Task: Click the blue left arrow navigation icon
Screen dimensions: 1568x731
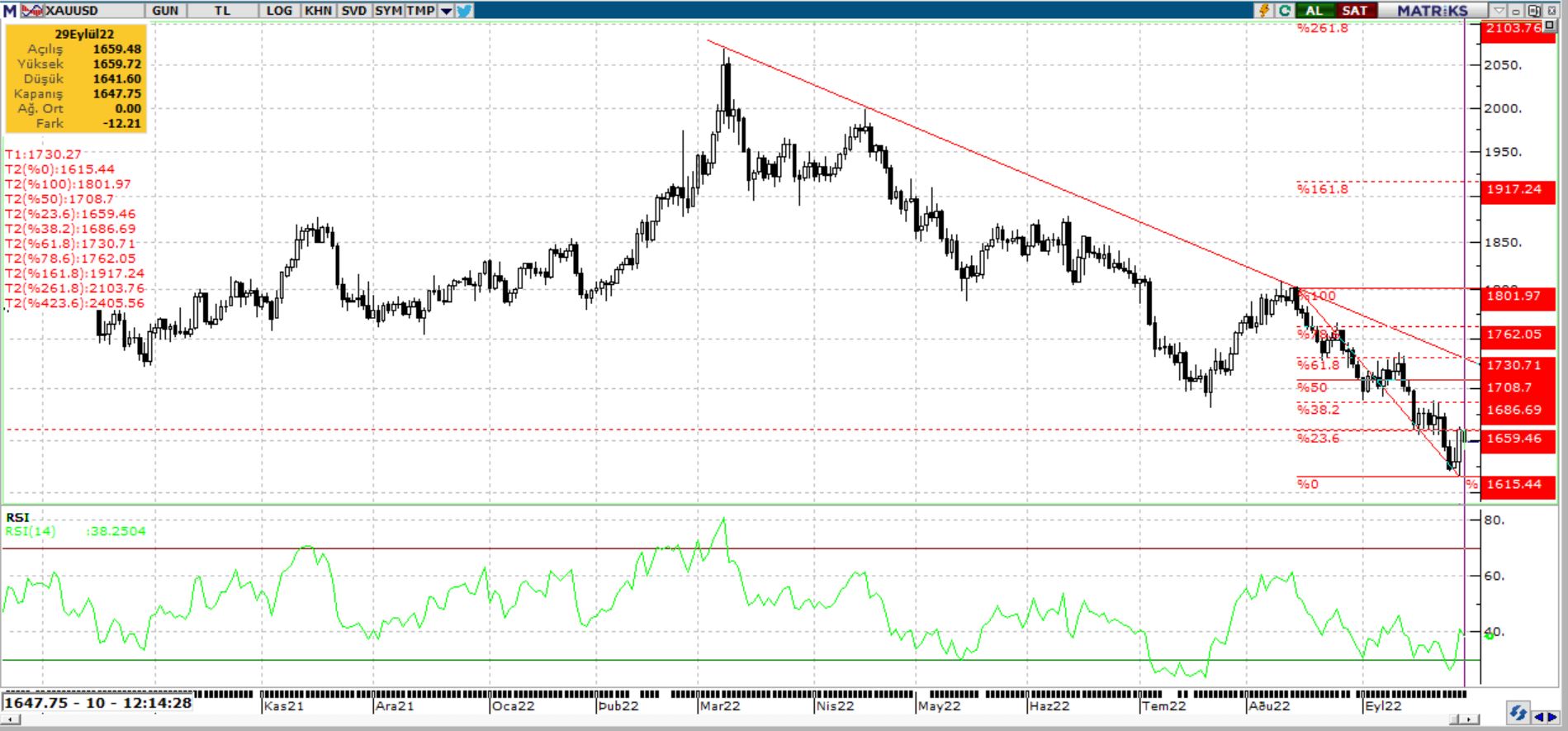Action: point(1540,716)
